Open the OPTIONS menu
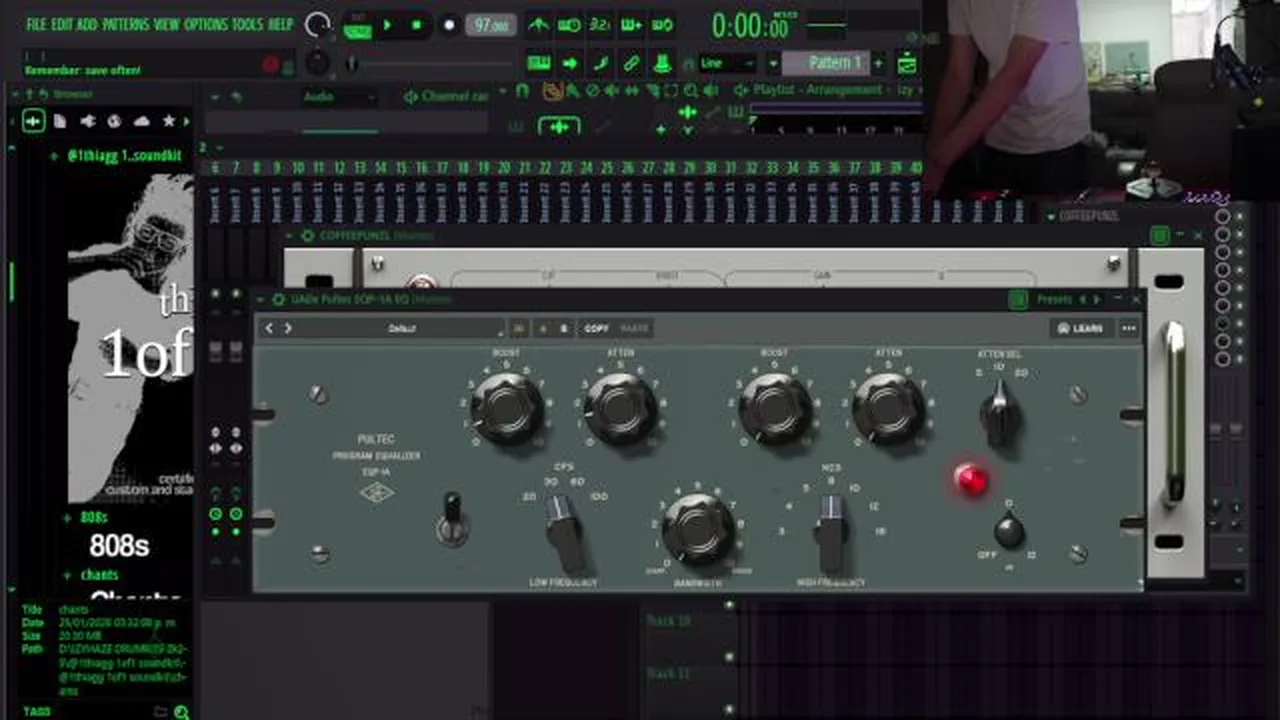 tap(205, 24)
